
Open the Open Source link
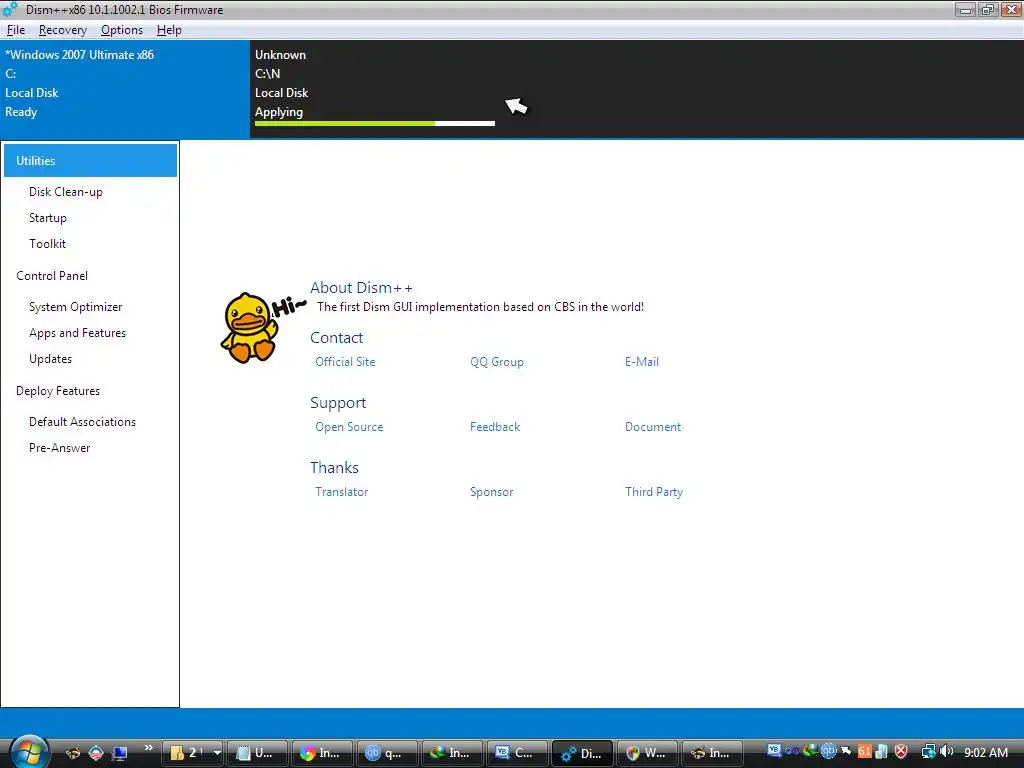point(349,427)
